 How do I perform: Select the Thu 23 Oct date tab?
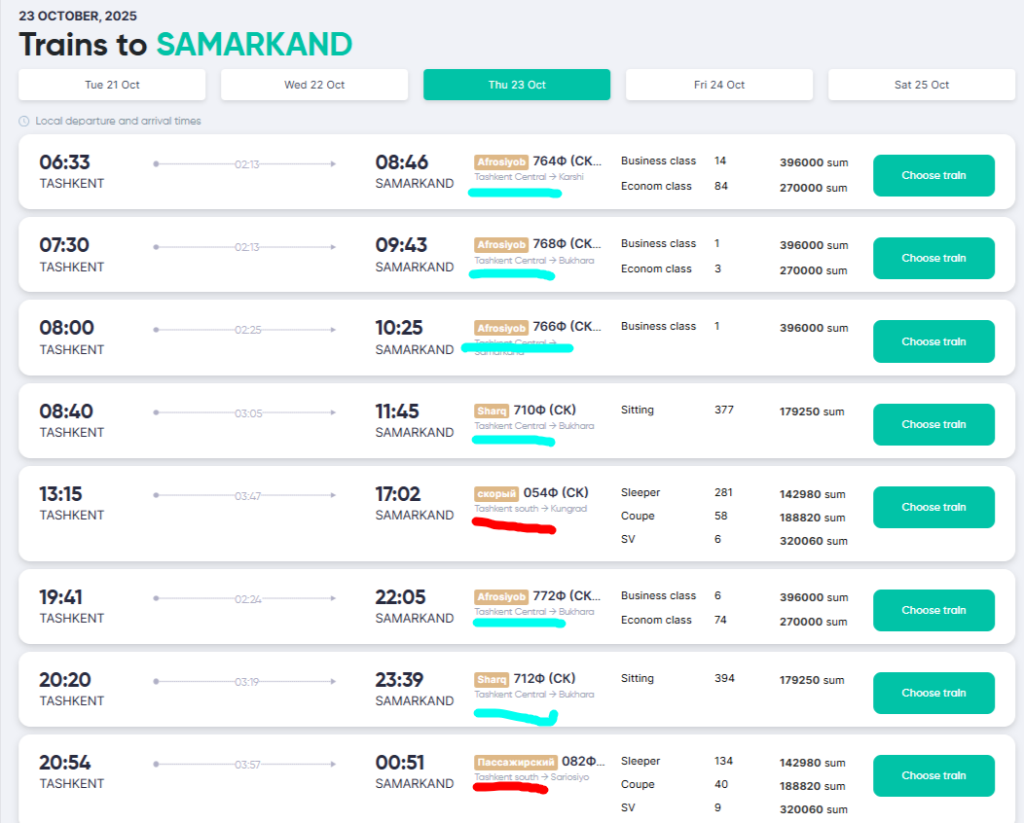[517, 85]
